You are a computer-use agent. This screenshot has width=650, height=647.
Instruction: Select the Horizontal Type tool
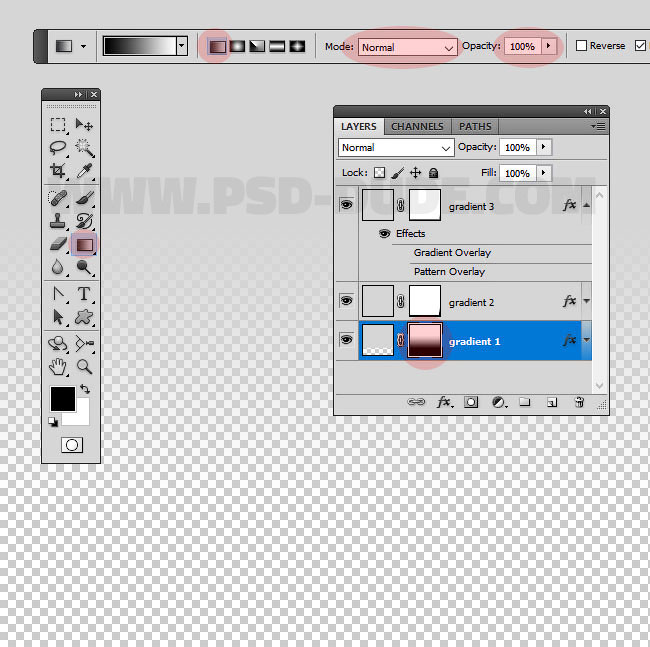pyautogui.click(x=84, y=294)
